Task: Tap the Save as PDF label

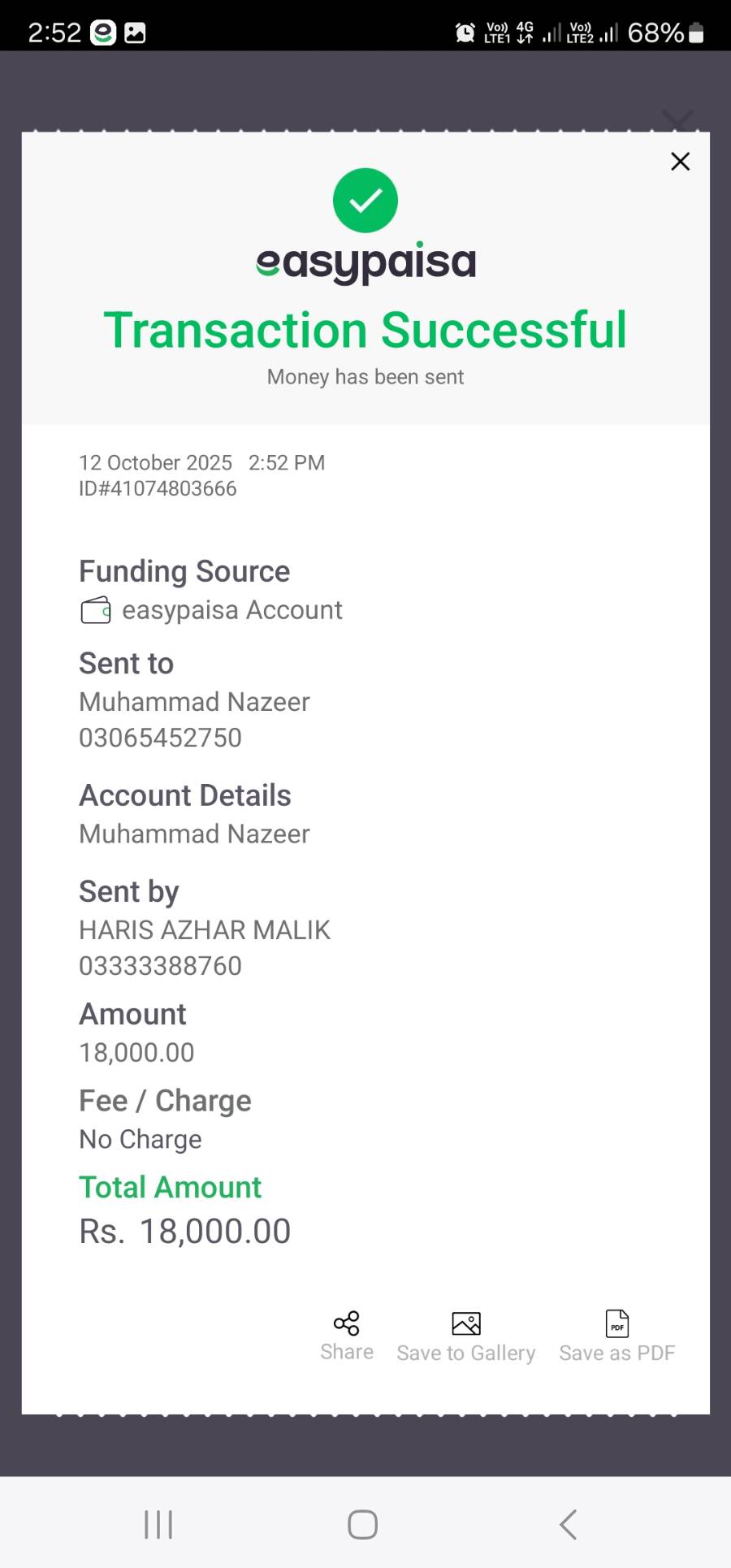Action: [617, 1354]
